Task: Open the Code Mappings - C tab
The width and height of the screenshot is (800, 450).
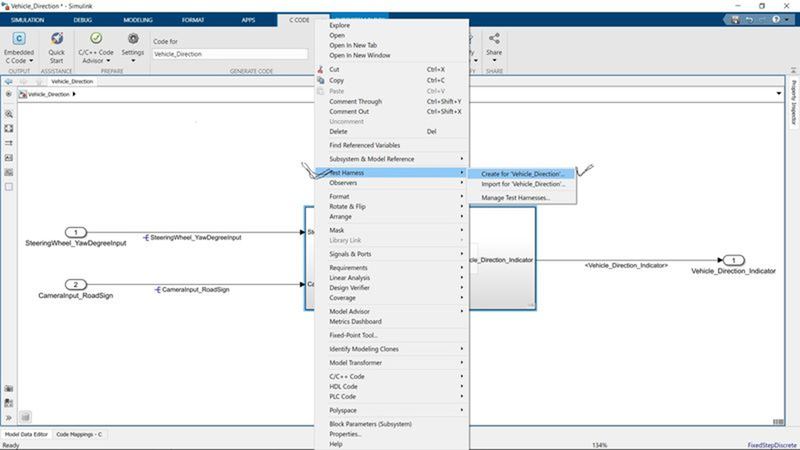Action: [x=79, y=434]
